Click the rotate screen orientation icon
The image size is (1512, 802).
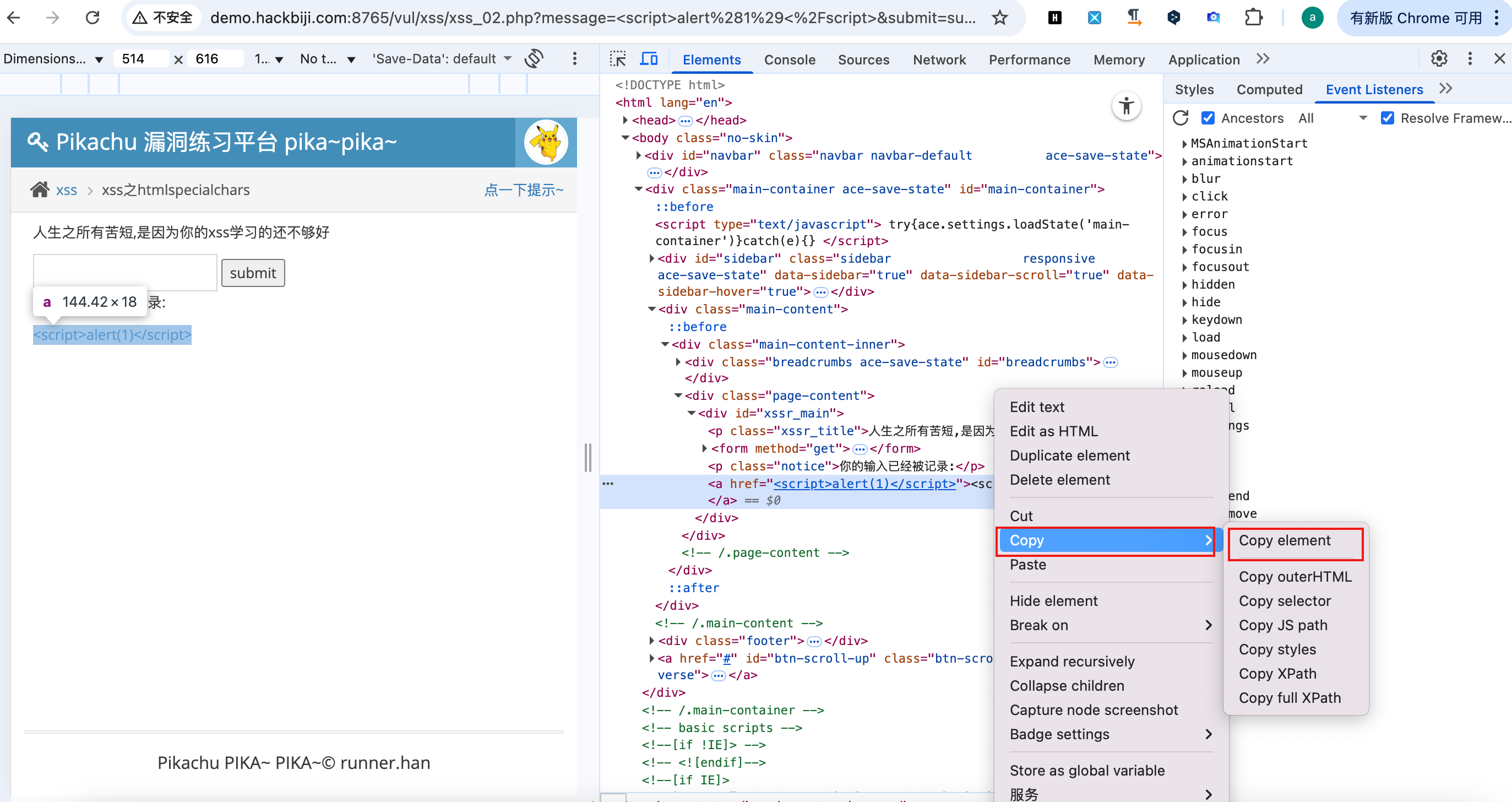click(534, 59)
